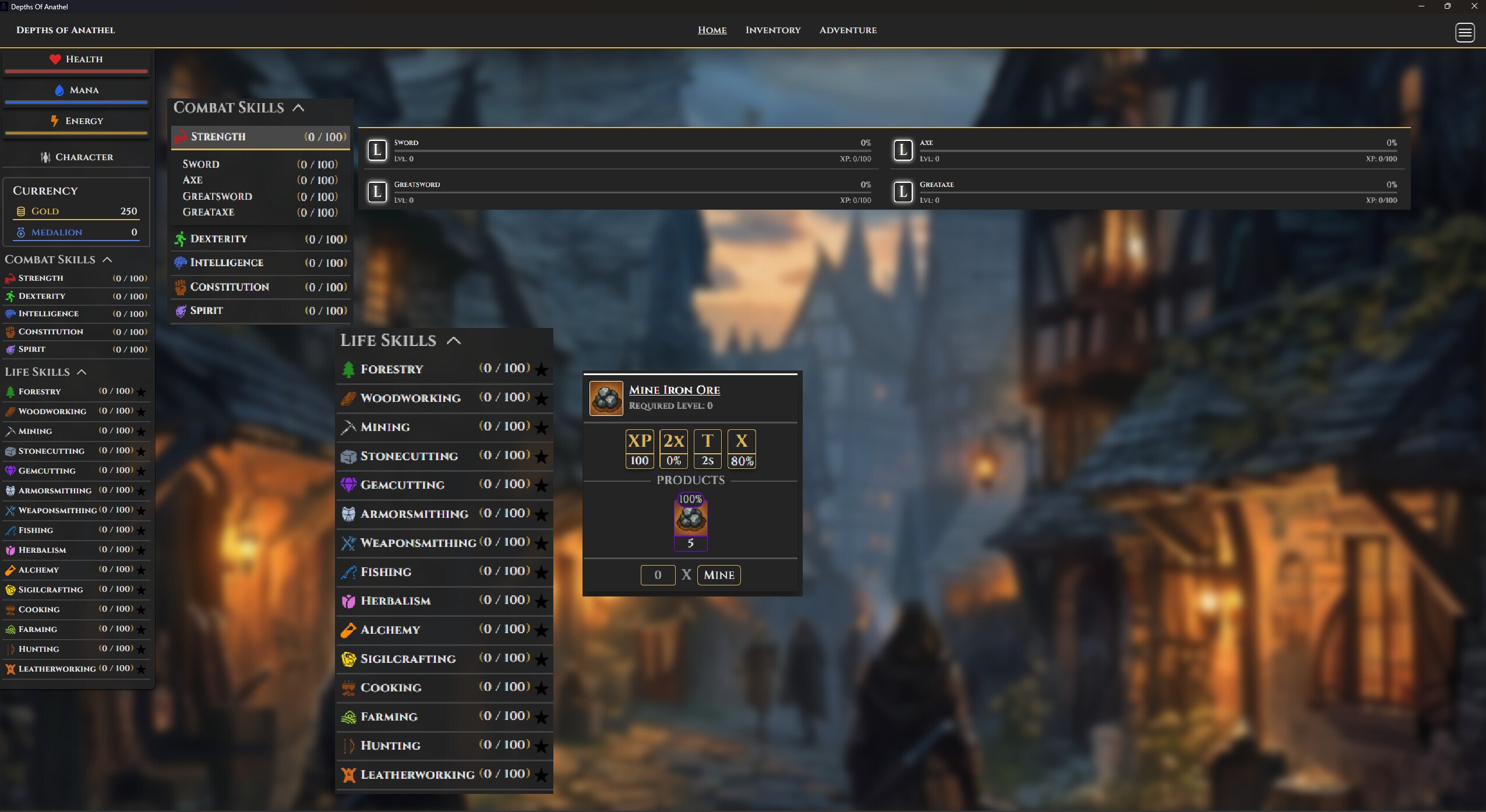Viewport: 1486px width, 812px height.
Task: Click the Strength icon in Combat Skills panel
Action: coord(181,137)
